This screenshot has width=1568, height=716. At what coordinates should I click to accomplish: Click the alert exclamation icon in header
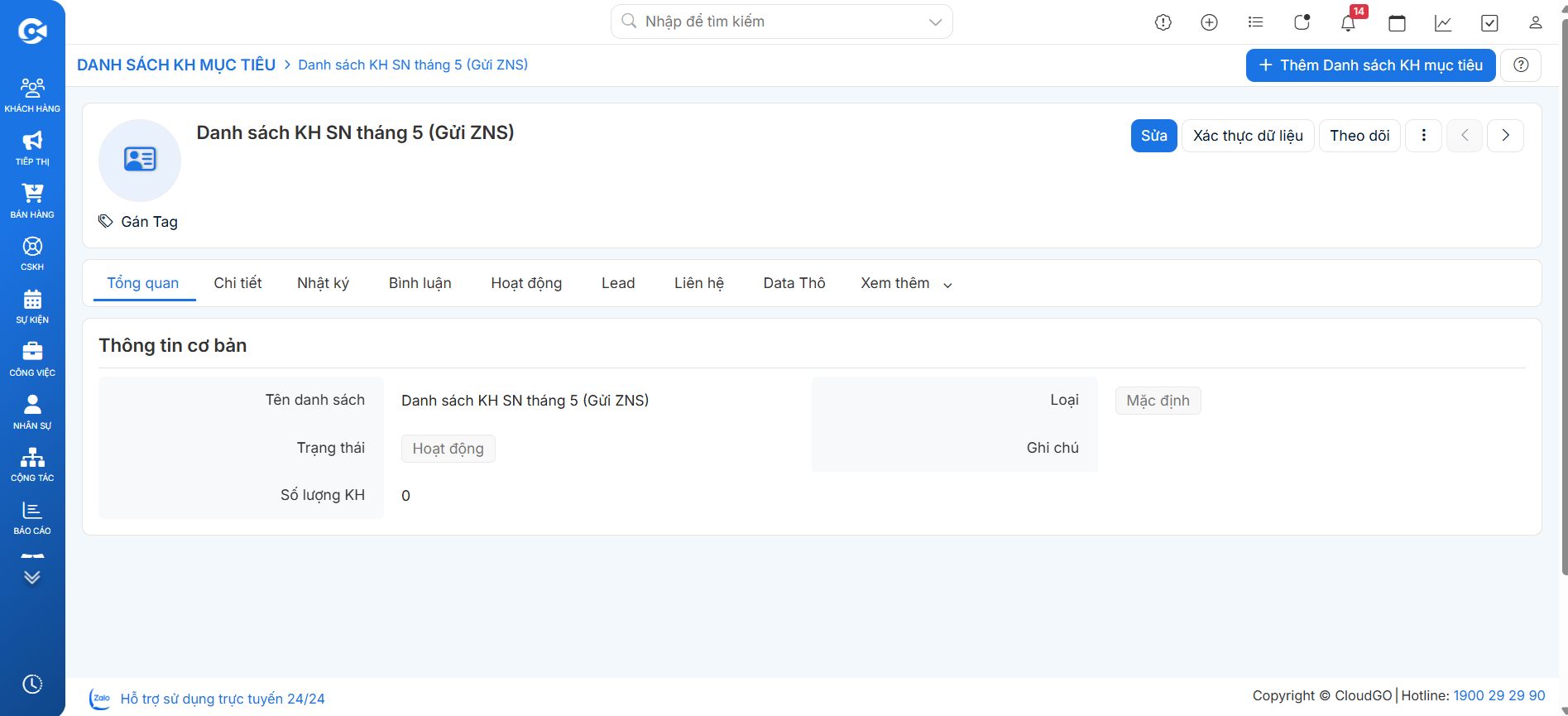tap(1163, 22)
